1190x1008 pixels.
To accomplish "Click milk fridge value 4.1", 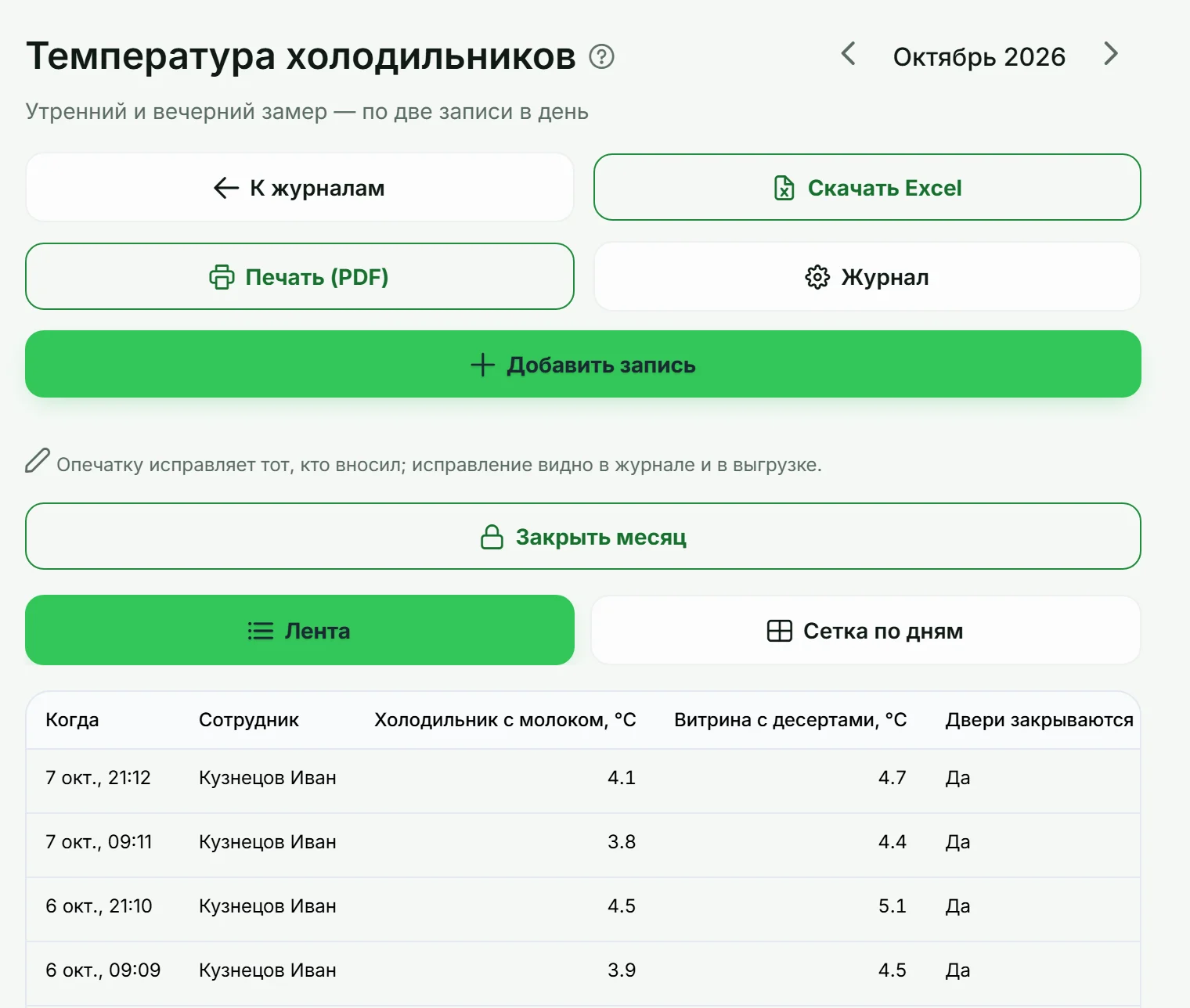I will click(x=622, y=778).
